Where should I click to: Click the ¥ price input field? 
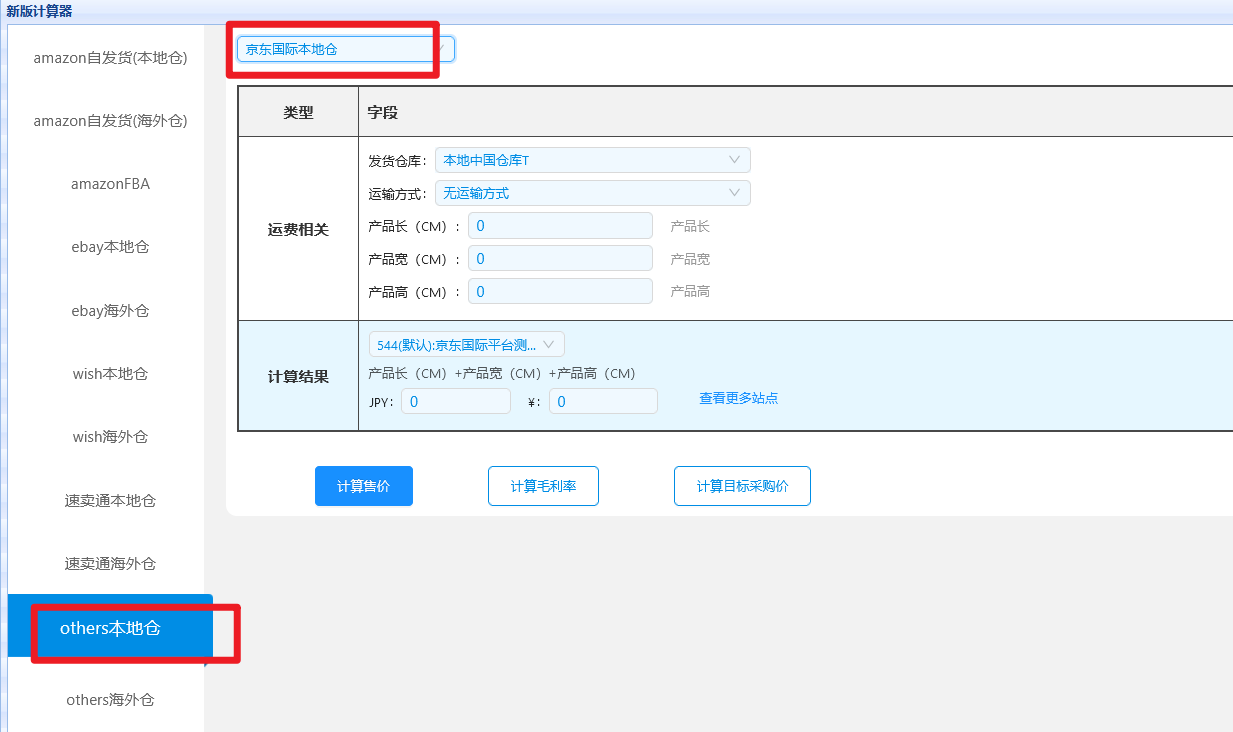[x=603, y=401]
